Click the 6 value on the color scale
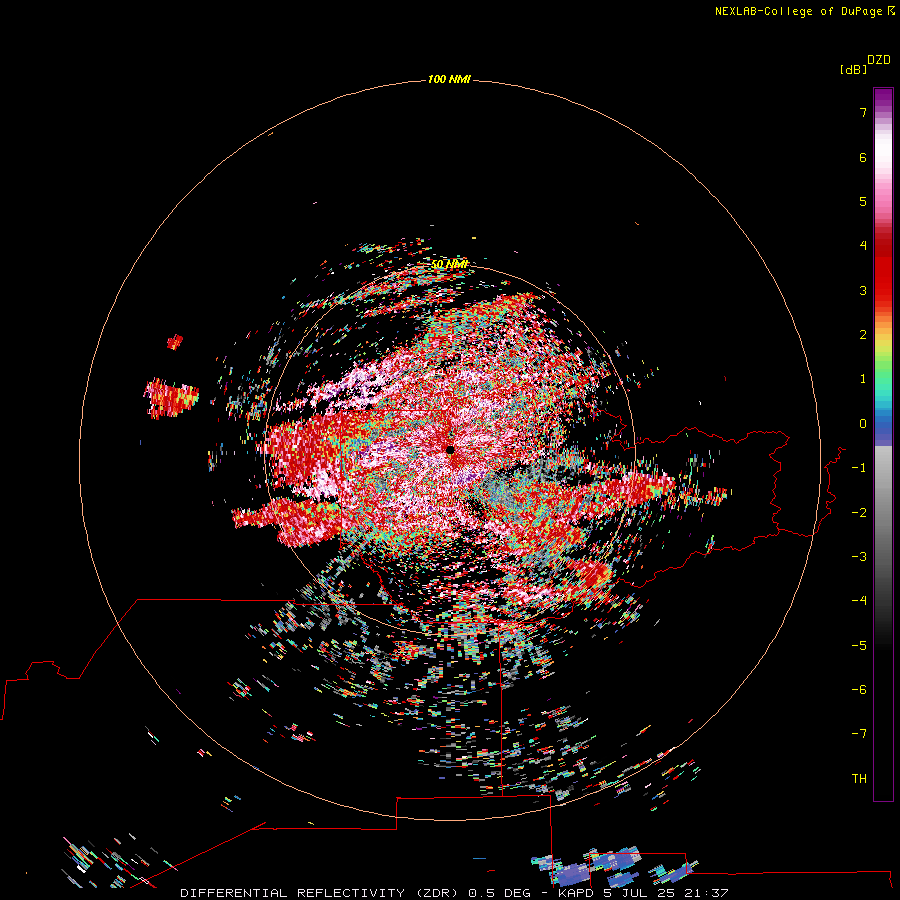Screen dimensions: 900x900 point(863,157)
